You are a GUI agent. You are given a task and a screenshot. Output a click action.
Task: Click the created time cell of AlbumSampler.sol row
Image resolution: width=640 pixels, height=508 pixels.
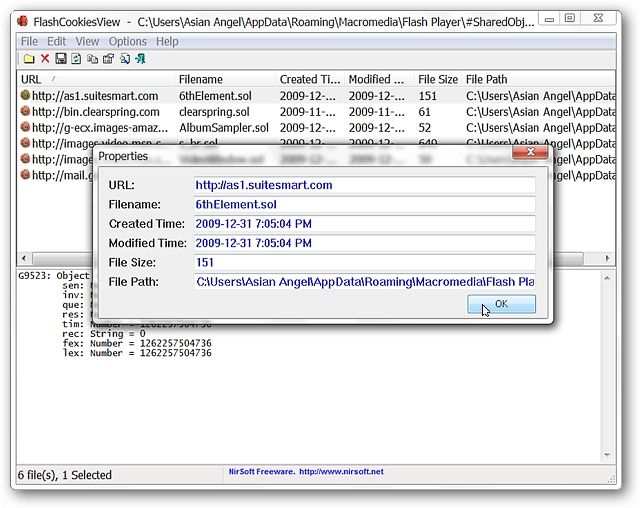click(308, 128)
